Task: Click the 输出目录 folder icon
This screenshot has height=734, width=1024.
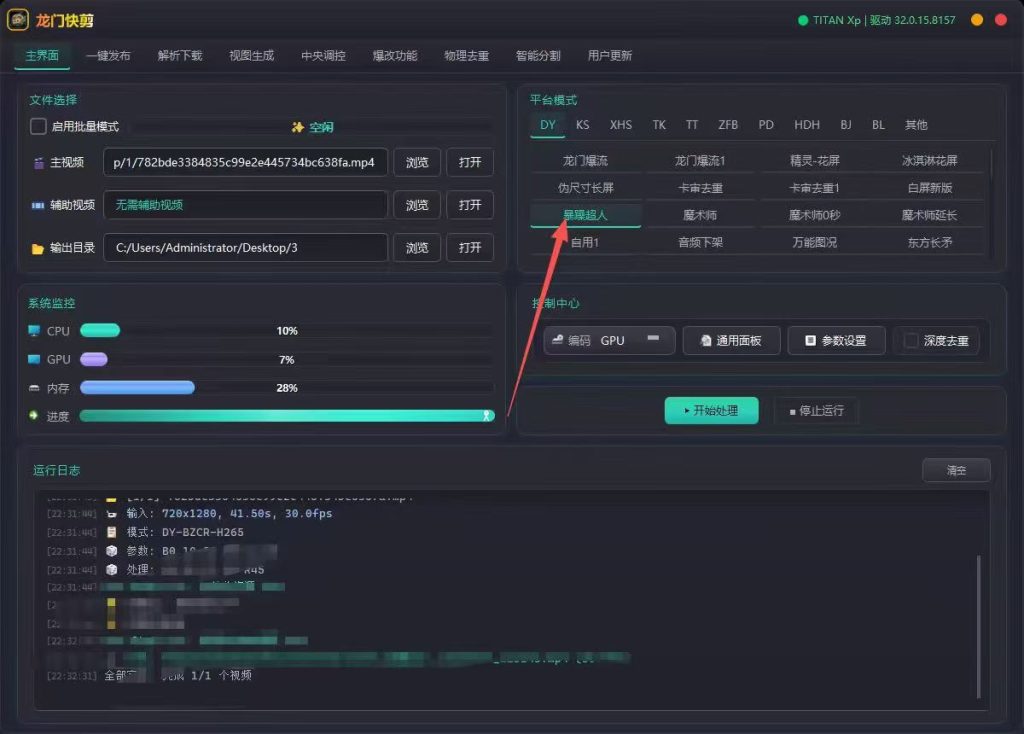Action: [37, 248]
